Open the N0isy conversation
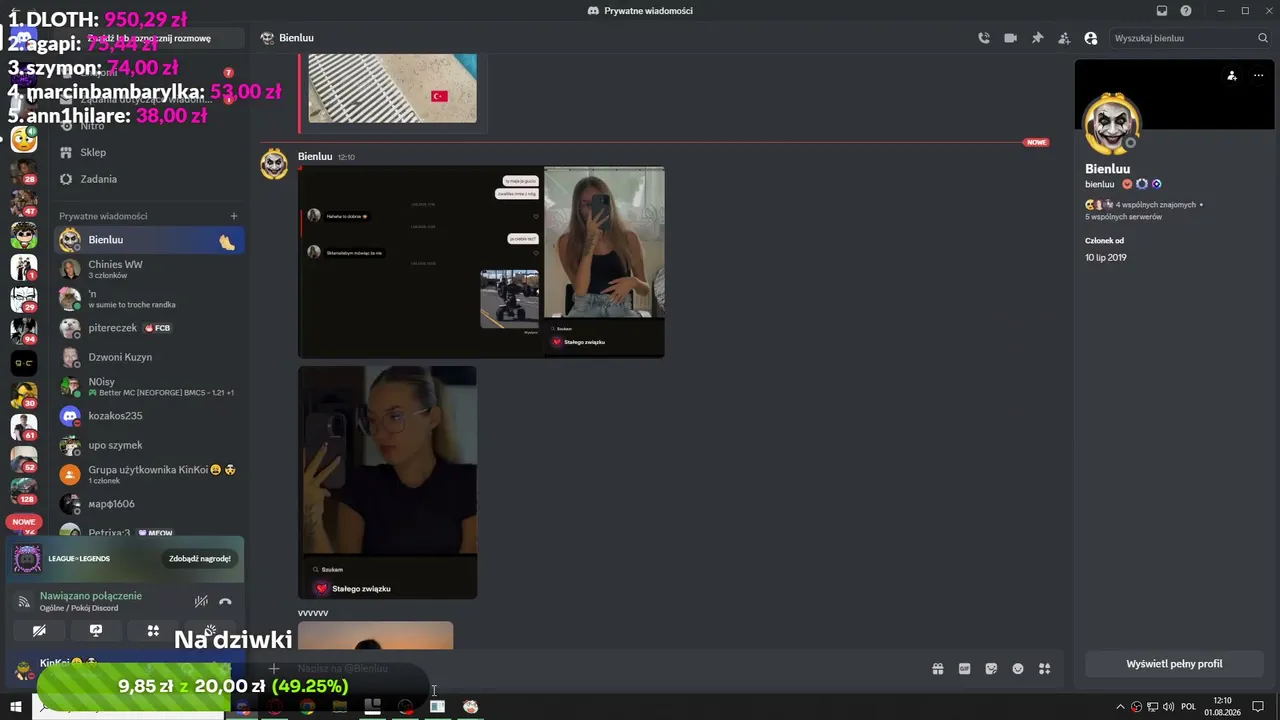 (x=150, y=386)
